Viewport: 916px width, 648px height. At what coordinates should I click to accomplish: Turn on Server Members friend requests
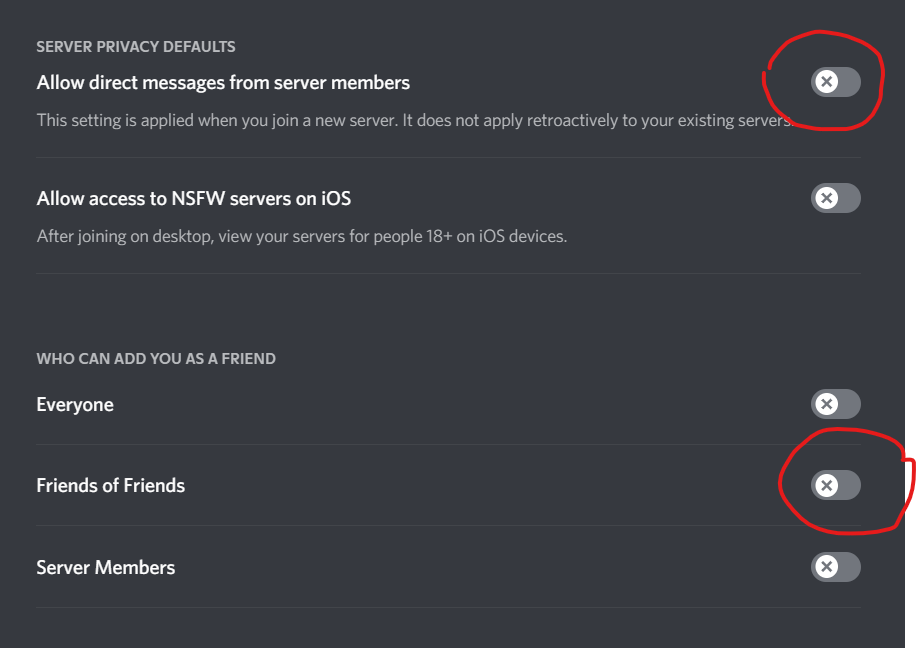point(835,567)
